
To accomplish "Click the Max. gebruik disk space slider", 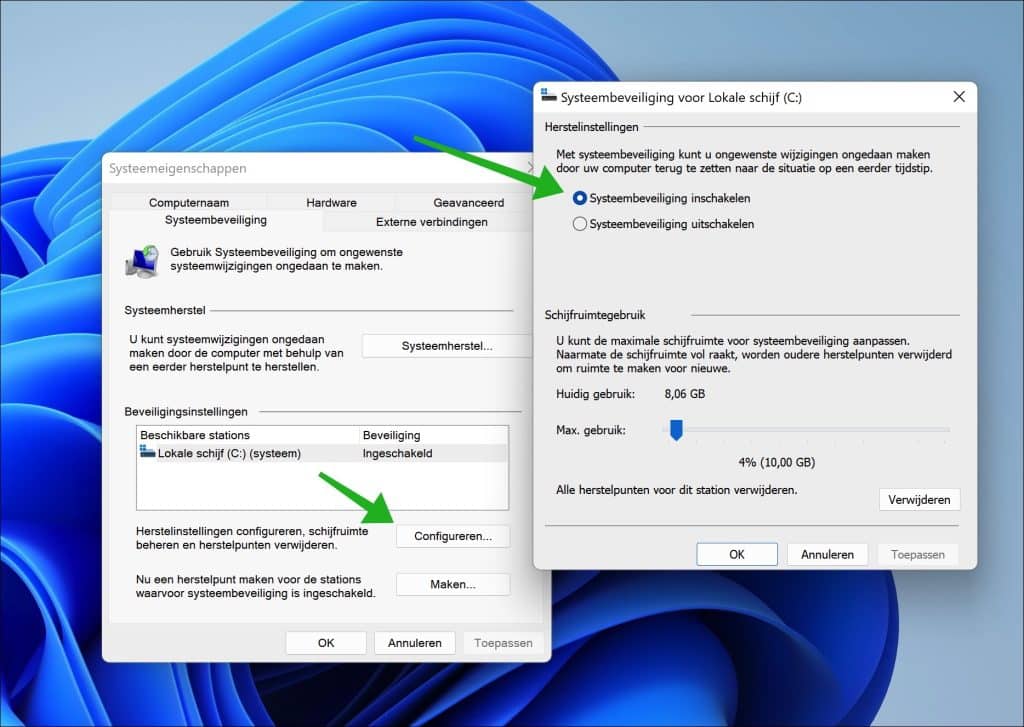I will point(676,430).
